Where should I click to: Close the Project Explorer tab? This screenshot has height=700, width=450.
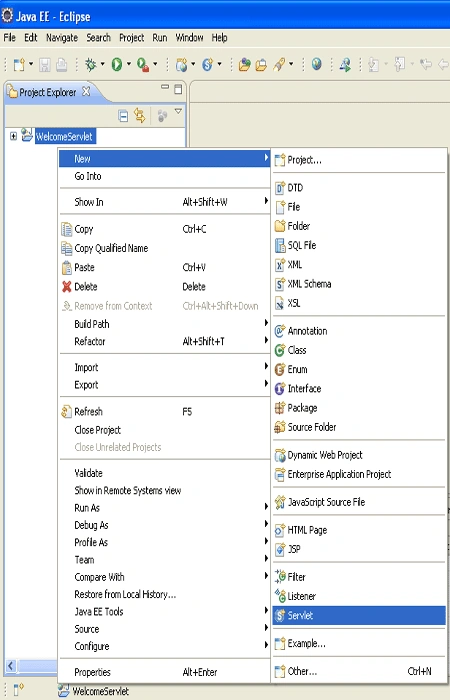click(86, 92)
